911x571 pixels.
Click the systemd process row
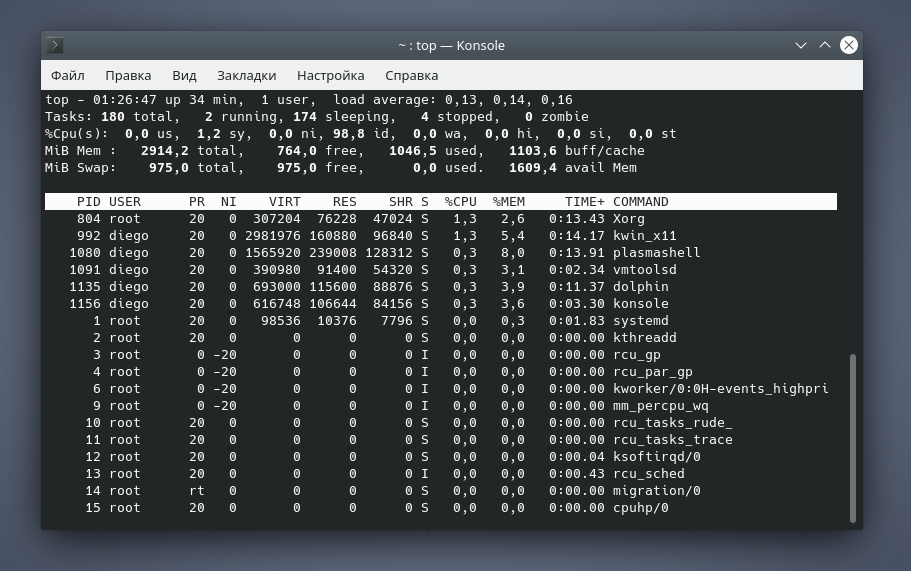pos(440,321)
